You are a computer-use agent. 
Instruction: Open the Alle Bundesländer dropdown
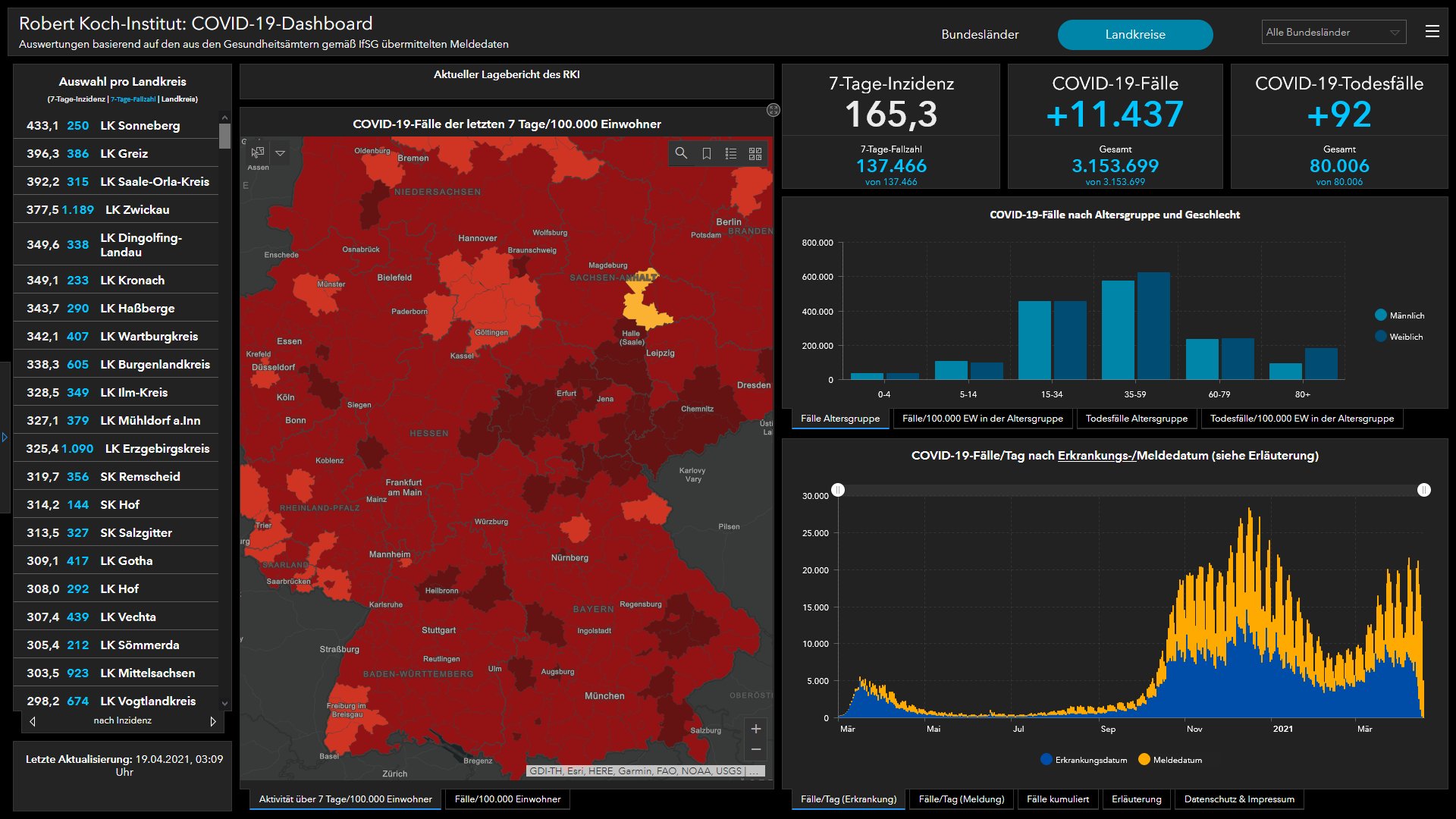[x=1333, y=32]
